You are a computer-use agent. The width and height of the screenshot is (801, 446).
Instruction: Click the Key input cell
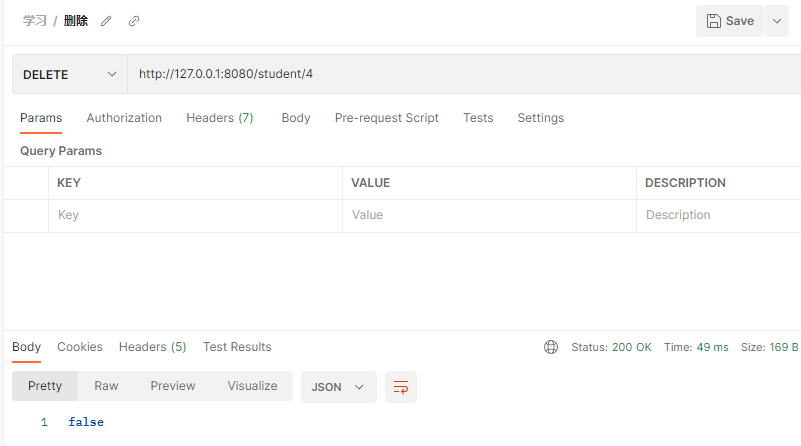195,215
